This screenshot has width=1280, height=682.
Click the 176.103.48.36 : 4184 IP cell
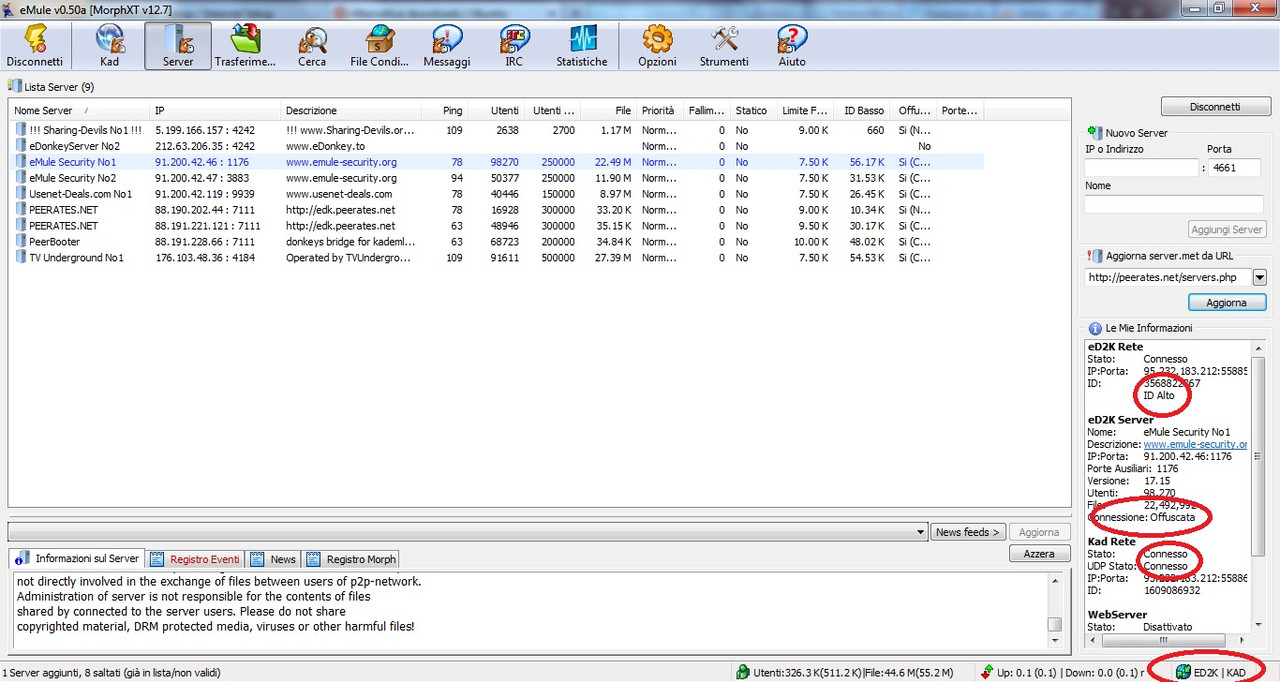[x=205, y=258]
